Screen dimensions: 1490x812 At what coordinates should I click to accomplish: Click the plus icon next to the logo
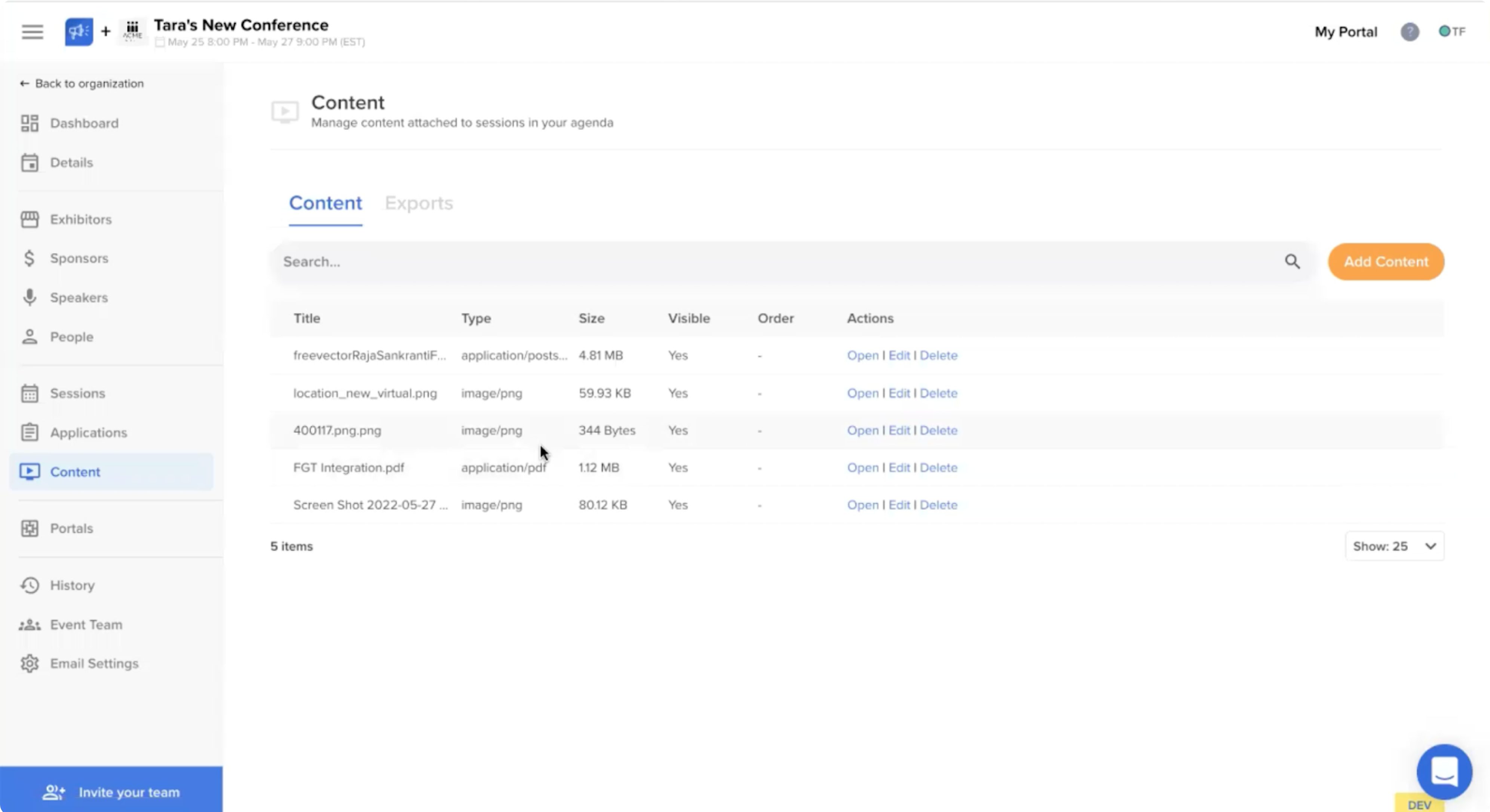point(105,32)
